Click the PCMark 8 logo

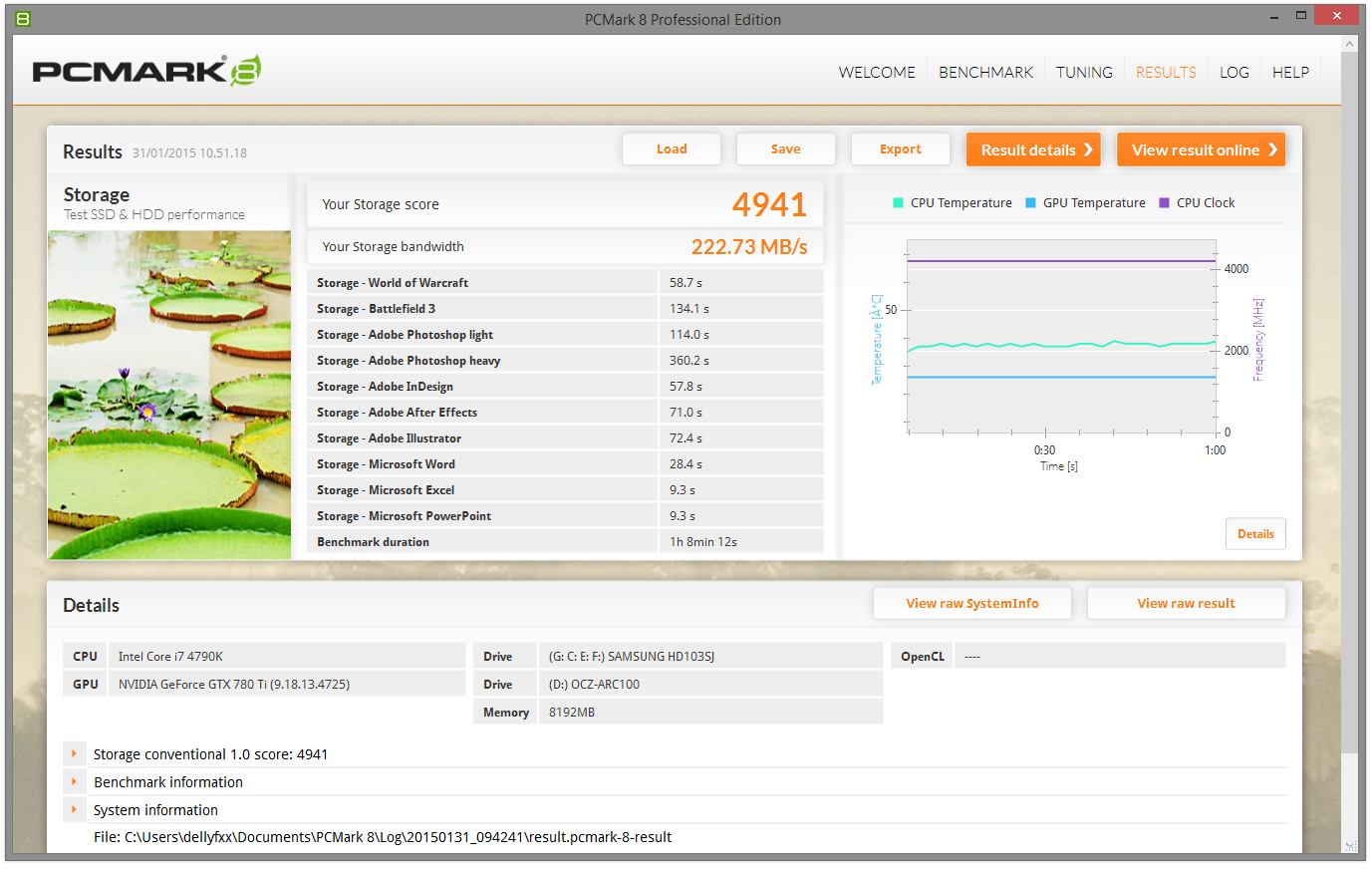click(x=146, y=71)
